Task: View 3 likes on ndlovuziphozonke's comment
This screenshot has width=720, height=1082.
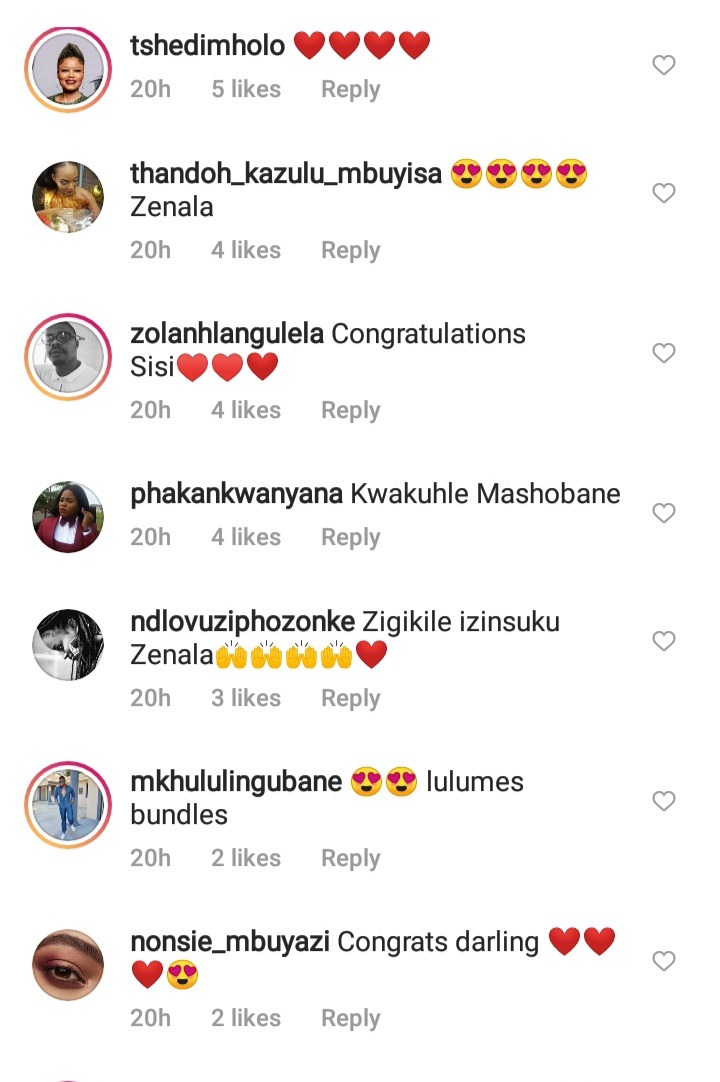Action: [246, 698]
